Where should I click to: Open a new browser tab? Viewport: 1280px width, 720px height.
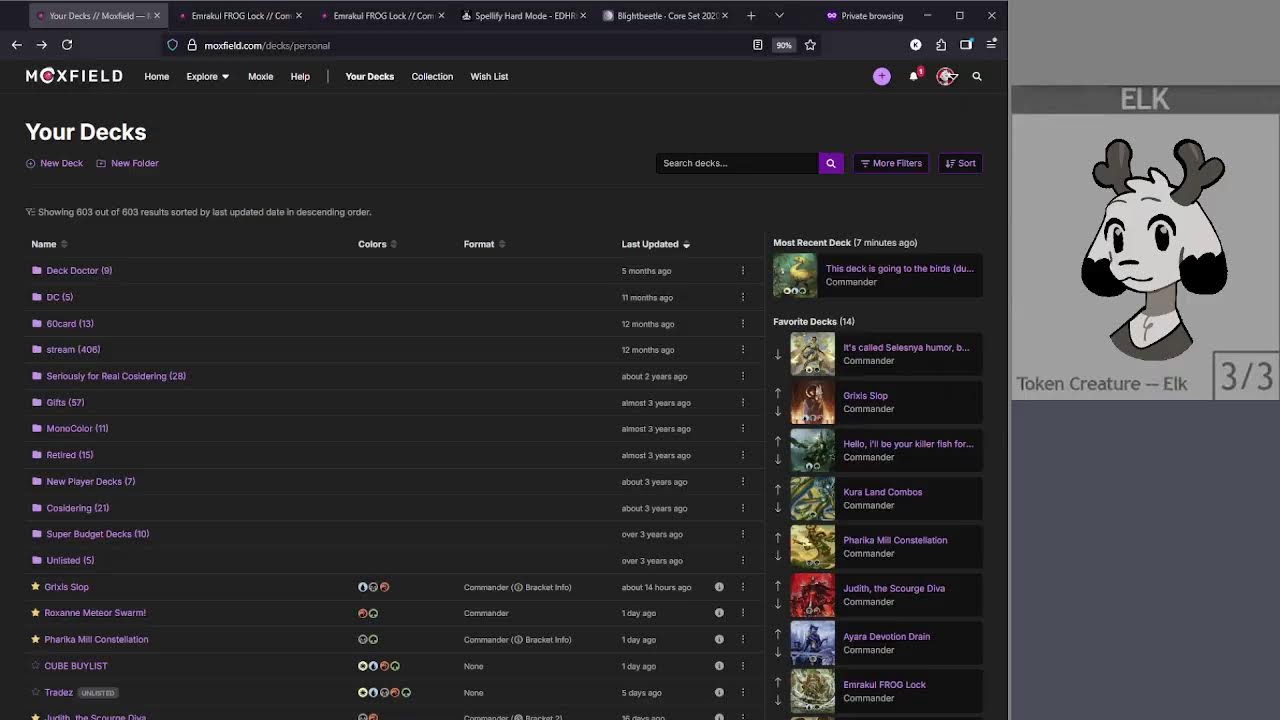coord(751,16)
